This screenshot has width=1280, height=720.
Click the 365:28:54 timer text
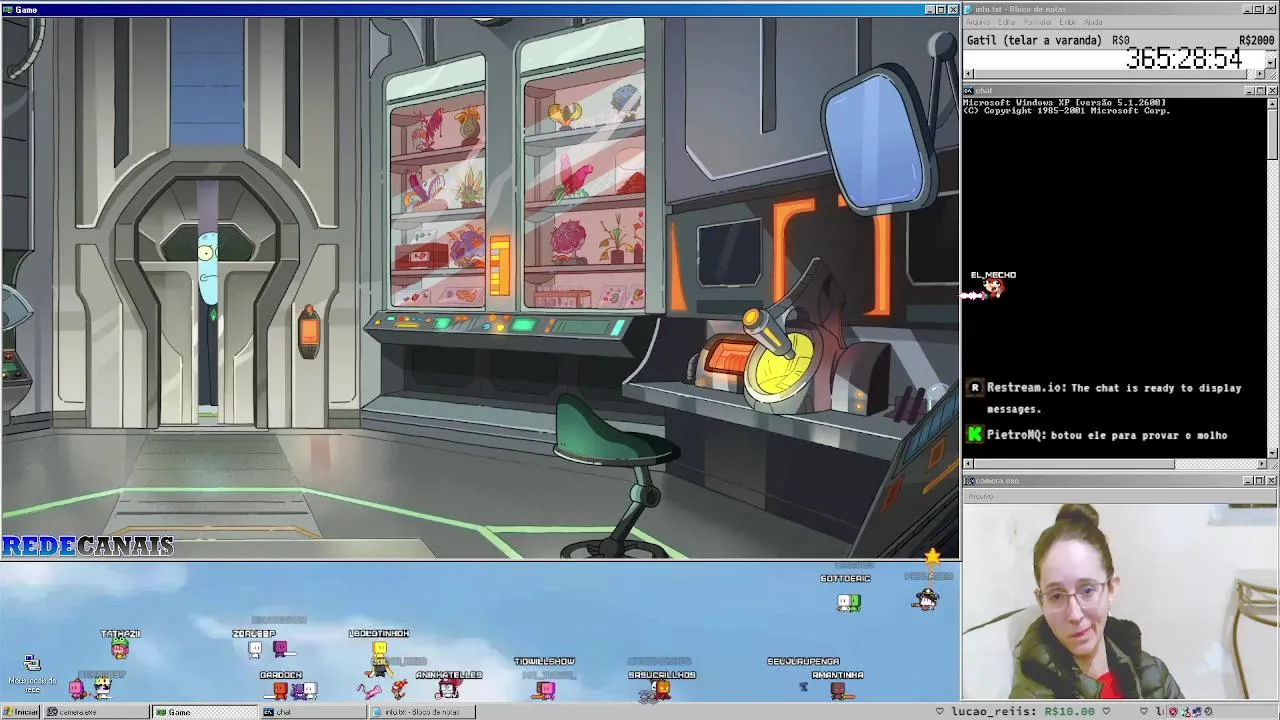tap(1184, 59)
